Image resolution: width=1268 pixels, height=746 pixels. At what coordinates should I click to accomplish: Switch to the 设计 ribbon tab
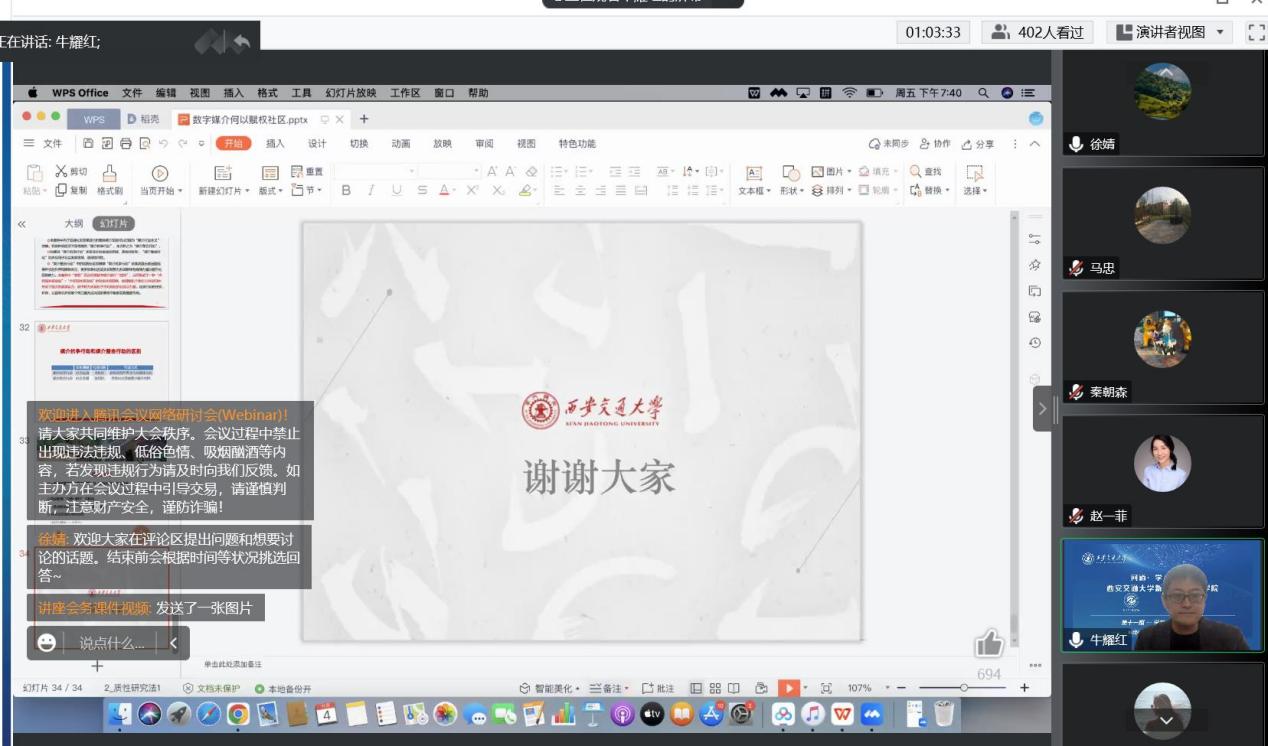coord(317,144)
